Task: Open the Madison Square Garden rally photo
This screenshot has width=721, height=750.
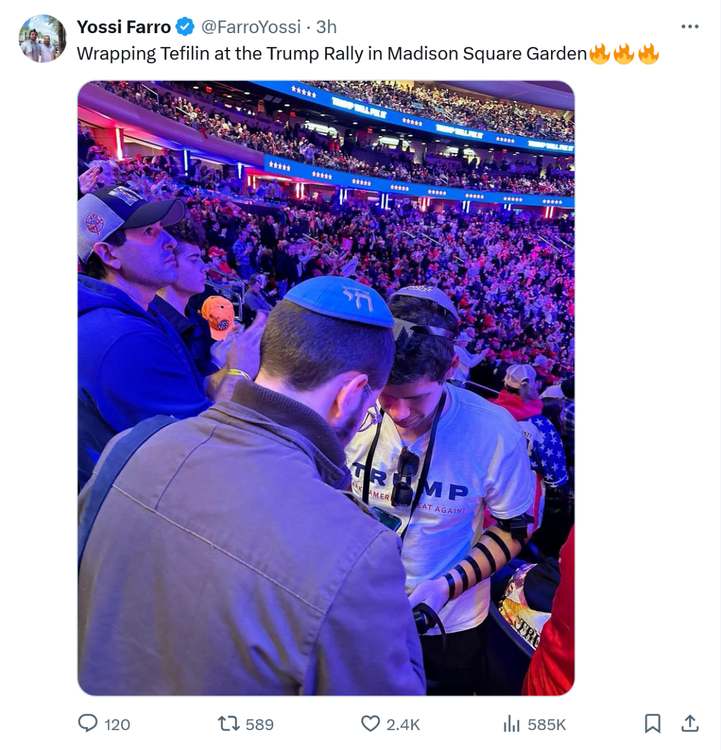Action: point(326,388)
